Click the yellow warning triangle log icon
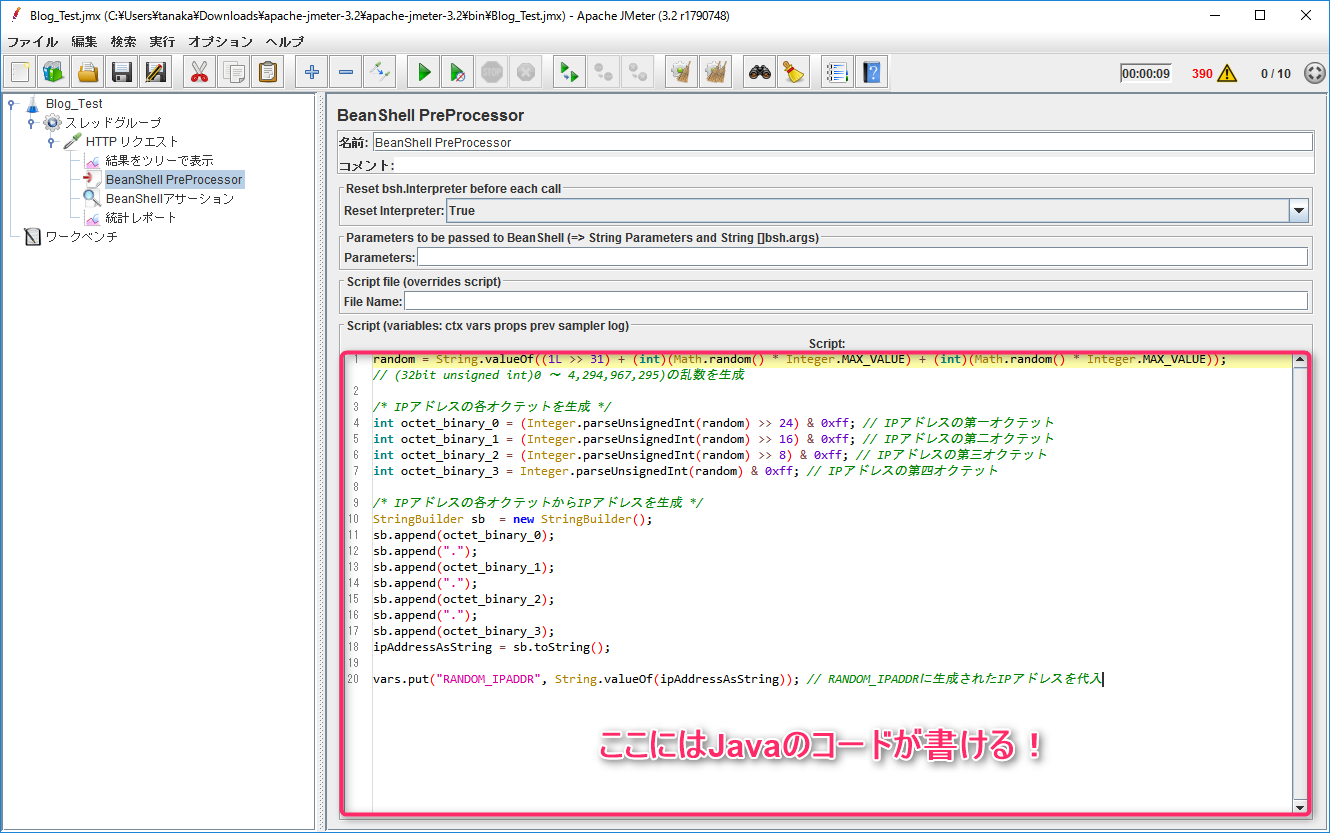This screenshot has width=1330, height=833. (x=1227, y=73)
